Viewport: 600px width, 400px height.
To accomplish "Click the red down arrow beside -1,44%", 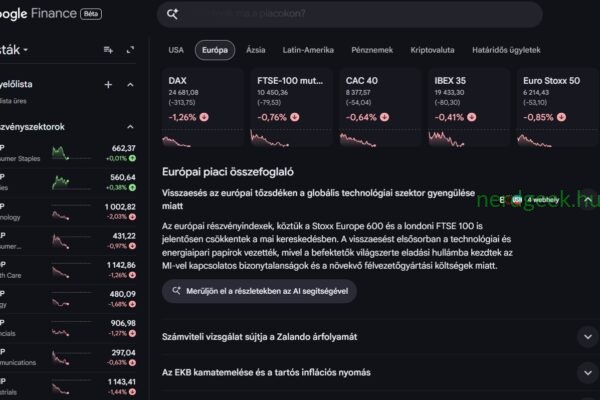I will 132,392.
